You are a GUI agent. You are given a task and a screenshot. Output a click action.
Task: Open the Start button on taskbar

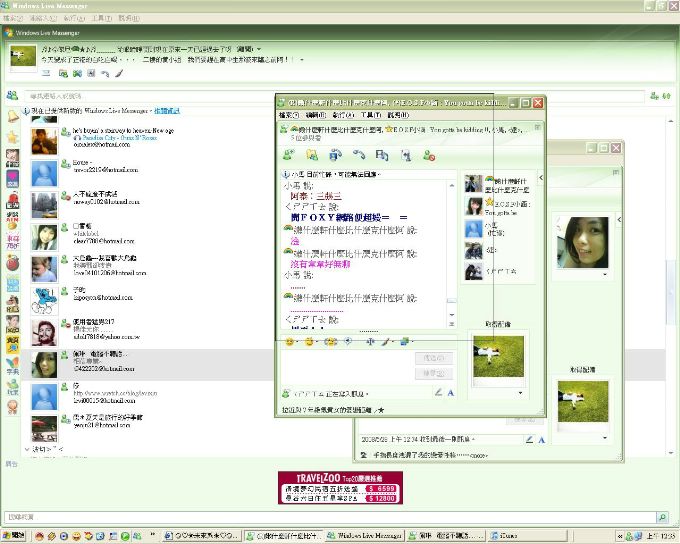pos(13,536)
